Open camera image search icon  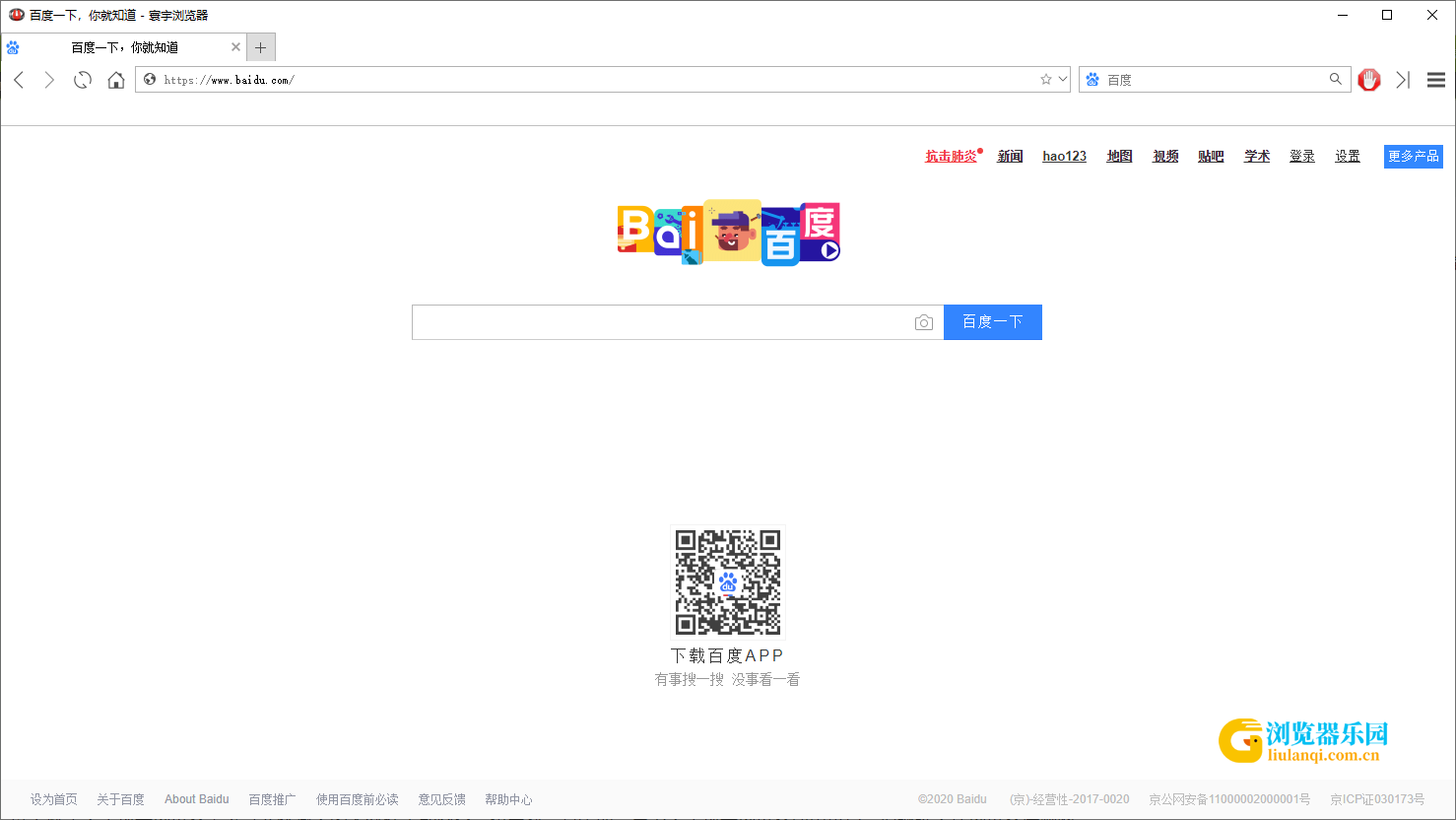(924, 322)
